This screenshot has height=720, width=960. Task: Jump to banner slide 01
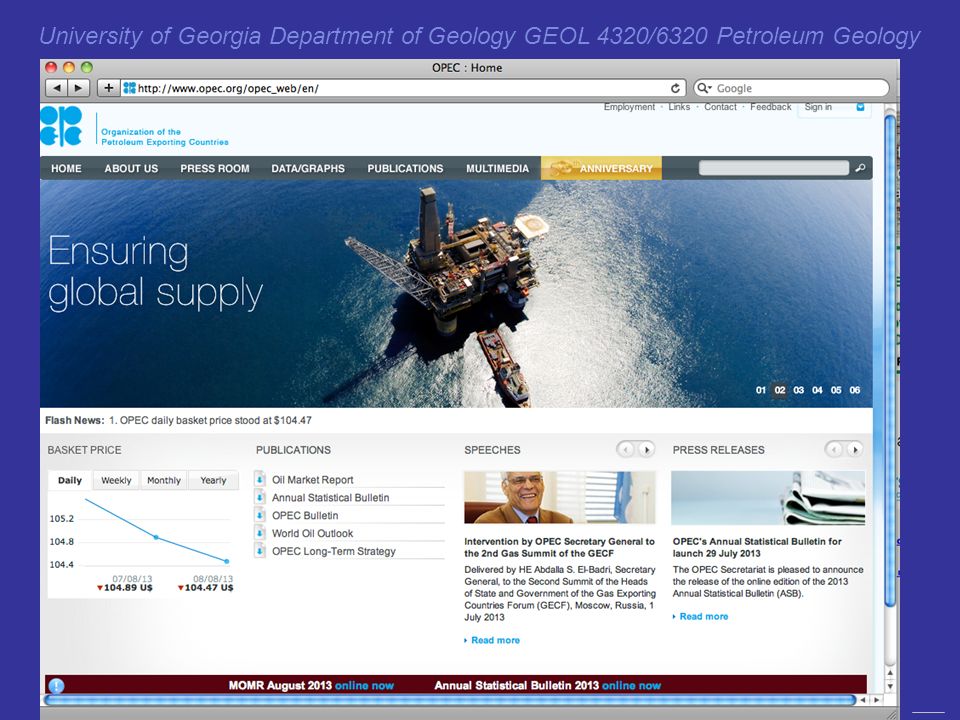pos(760,390)
